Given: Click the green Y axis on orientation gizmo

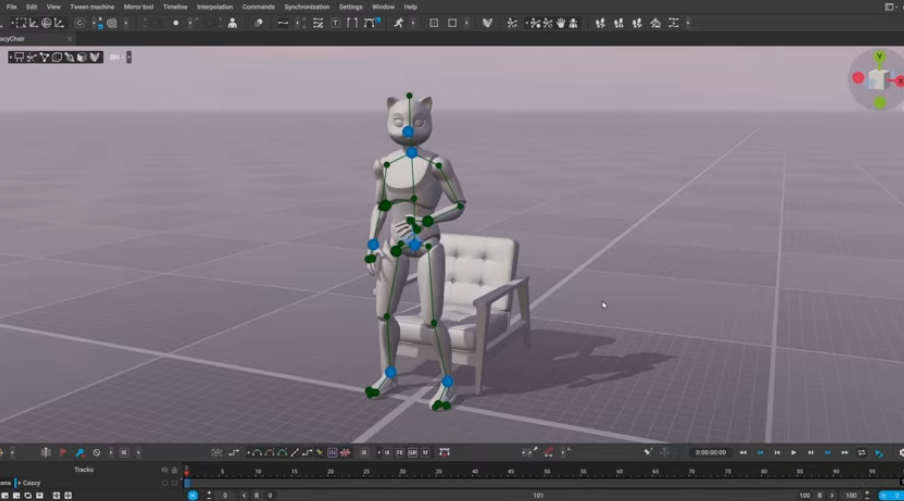Looking at the screenshot, I should [x=879, y=58].
